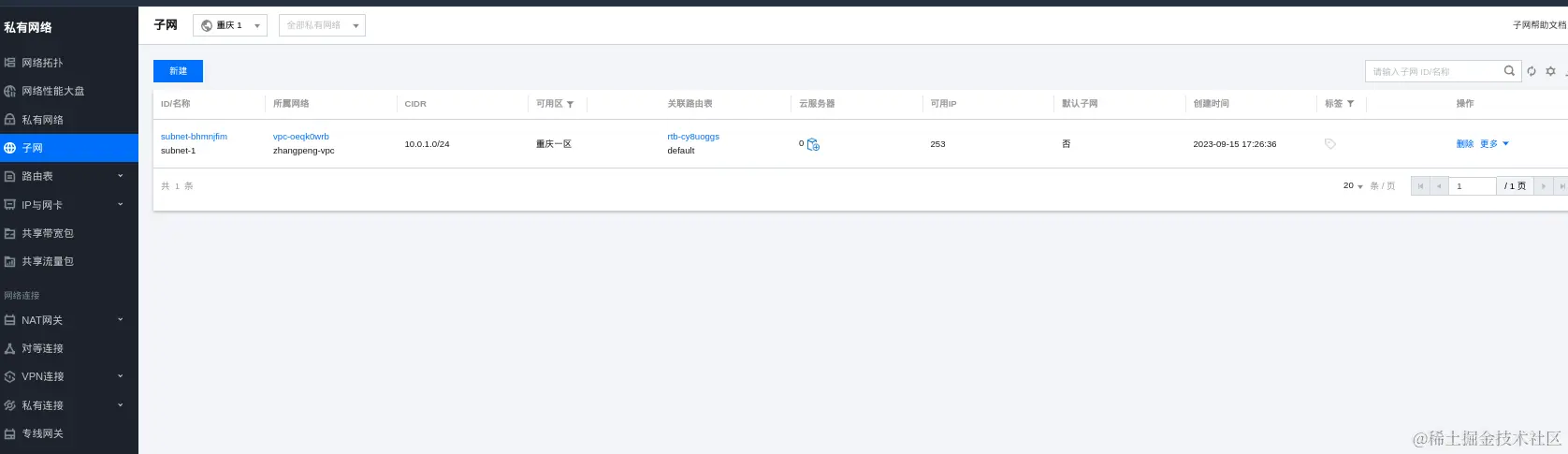Click the 专线网关 sidebar icon
This screenshot has width=1568, height=454.
(10, 433)
